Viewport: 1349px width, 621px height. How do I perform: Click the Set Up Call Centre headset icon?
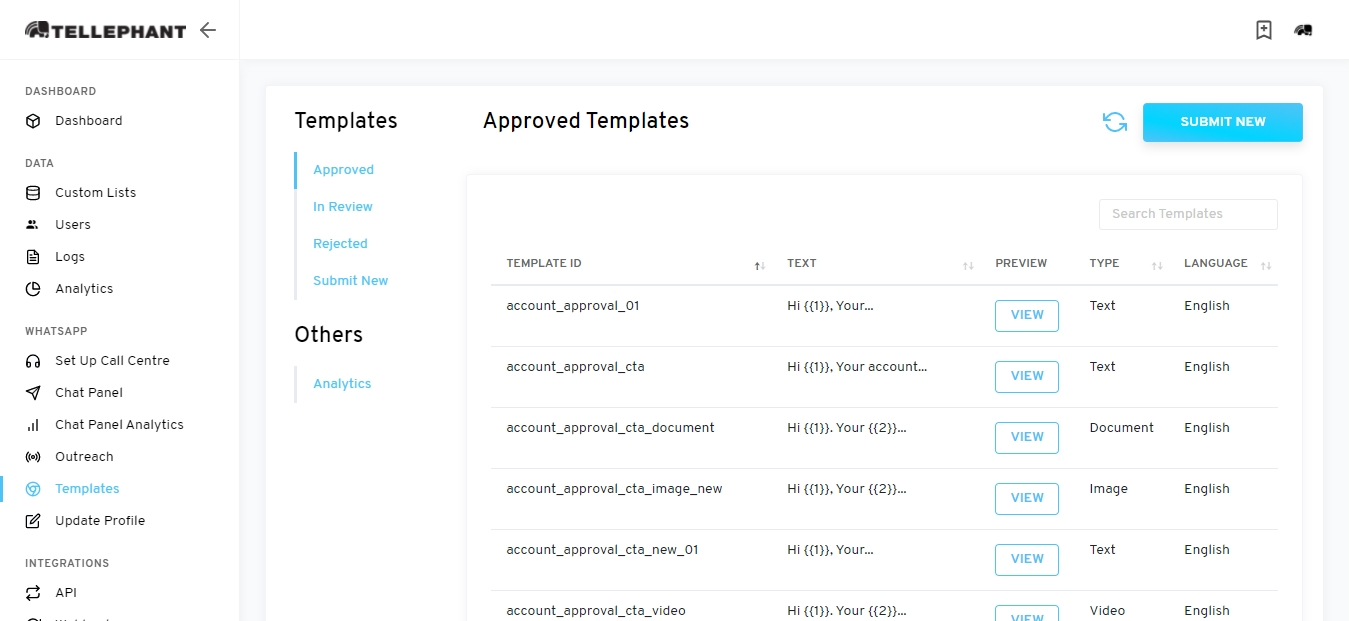pos(33,361)
